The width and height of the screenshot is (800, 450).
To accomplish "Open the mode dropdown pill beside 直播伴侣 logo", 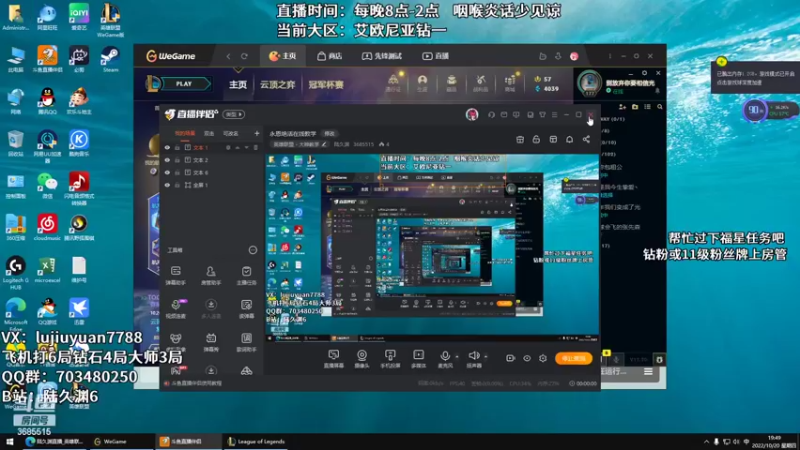I will (234, 114).
